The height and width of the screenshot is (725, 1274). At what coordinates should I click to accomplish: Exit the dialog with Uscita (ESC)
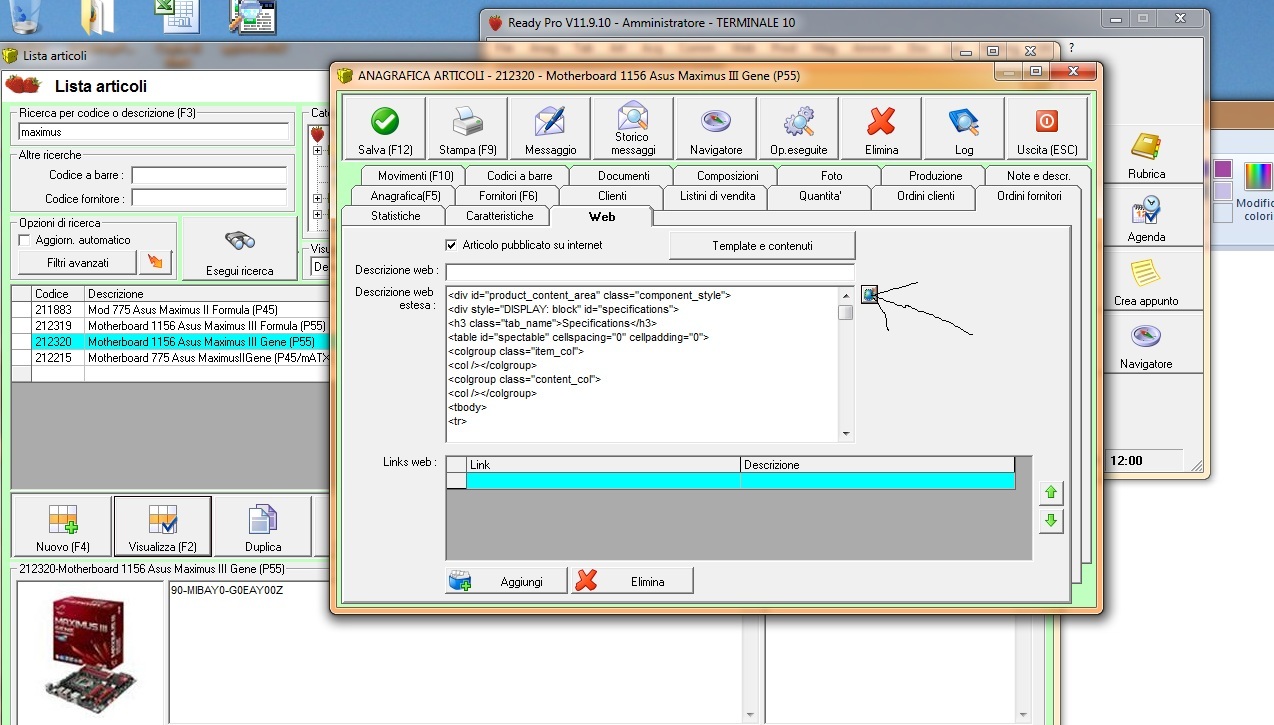(x=1047, y=122)
